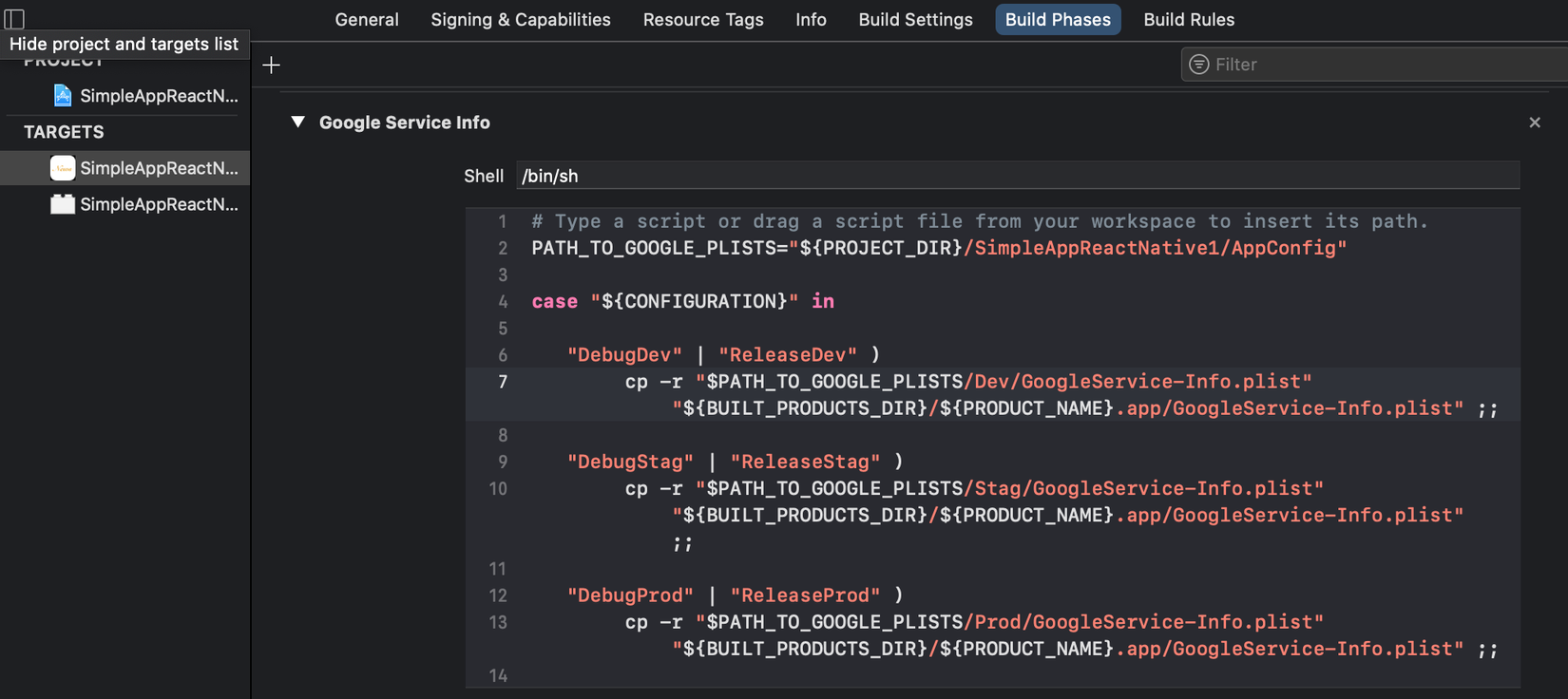The image size is (1568, 699).
Task: Open the General tab
Action: 367,20
